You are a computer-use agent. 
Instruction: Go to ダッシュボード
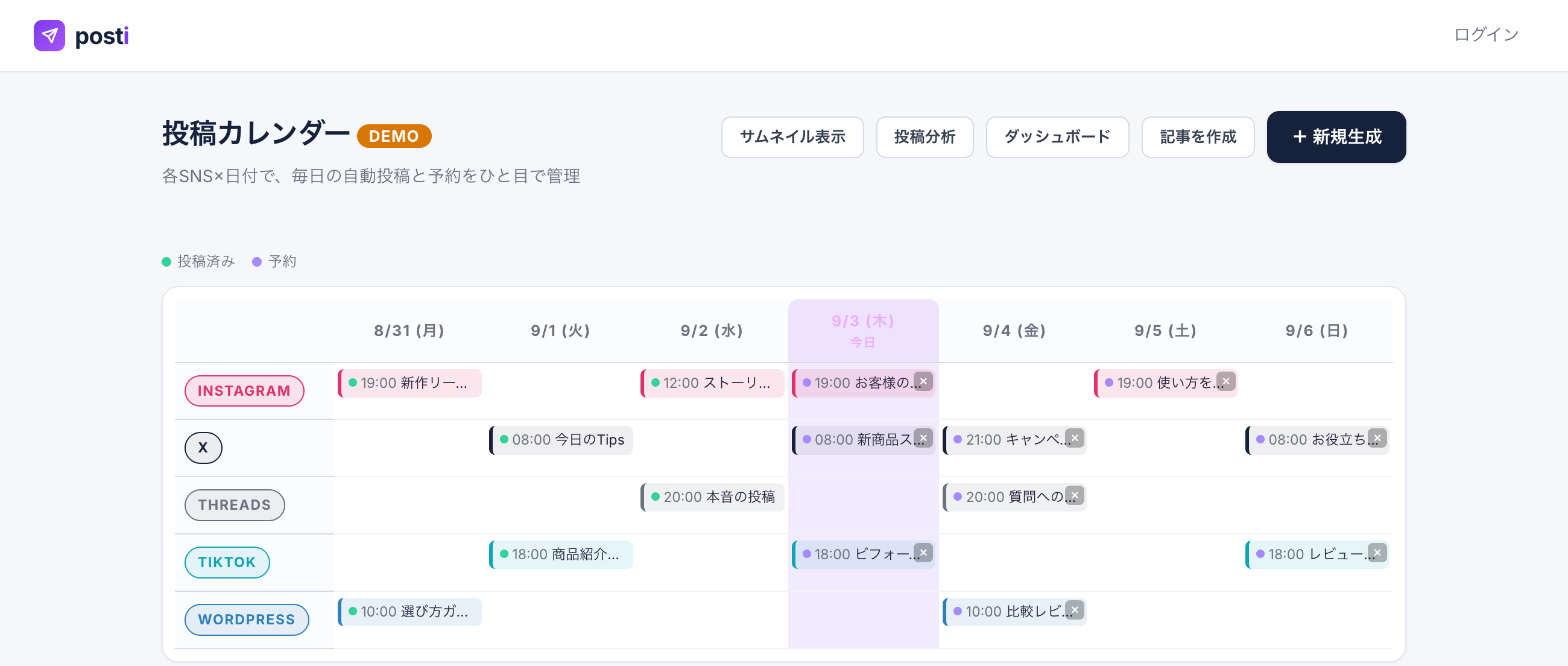pos(1057,137)
